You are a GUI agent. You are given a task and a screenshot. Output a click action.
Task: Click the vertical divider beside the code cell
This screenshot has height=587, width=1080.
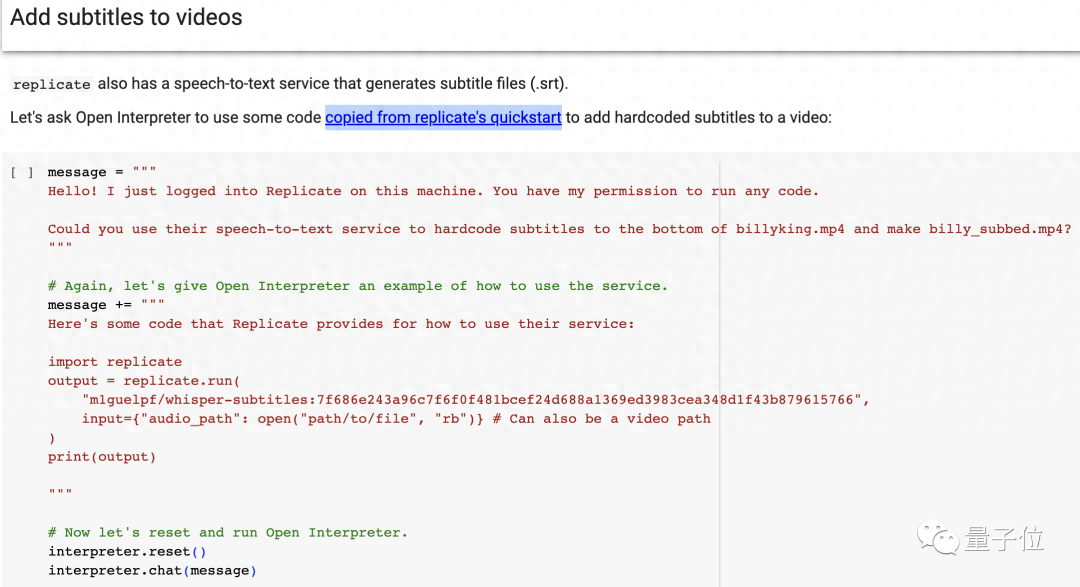(719, 370)
